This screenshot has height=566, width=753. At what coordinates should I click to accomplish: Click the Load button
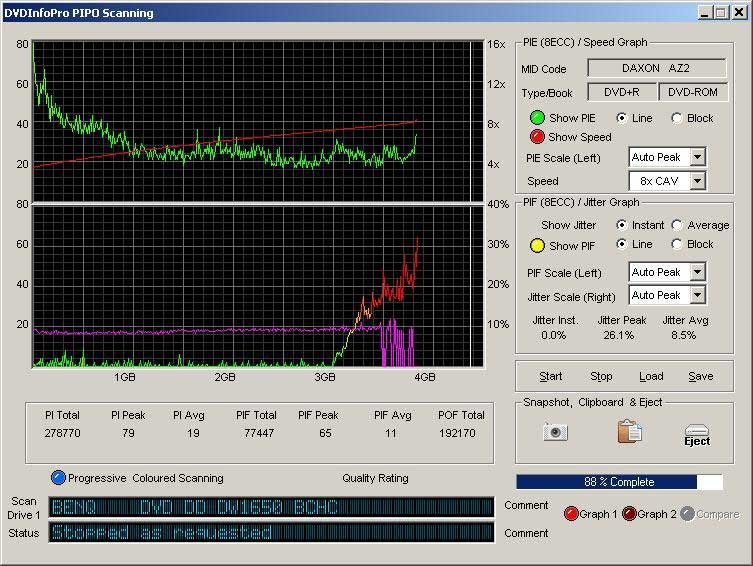click(x=651, y=376)
